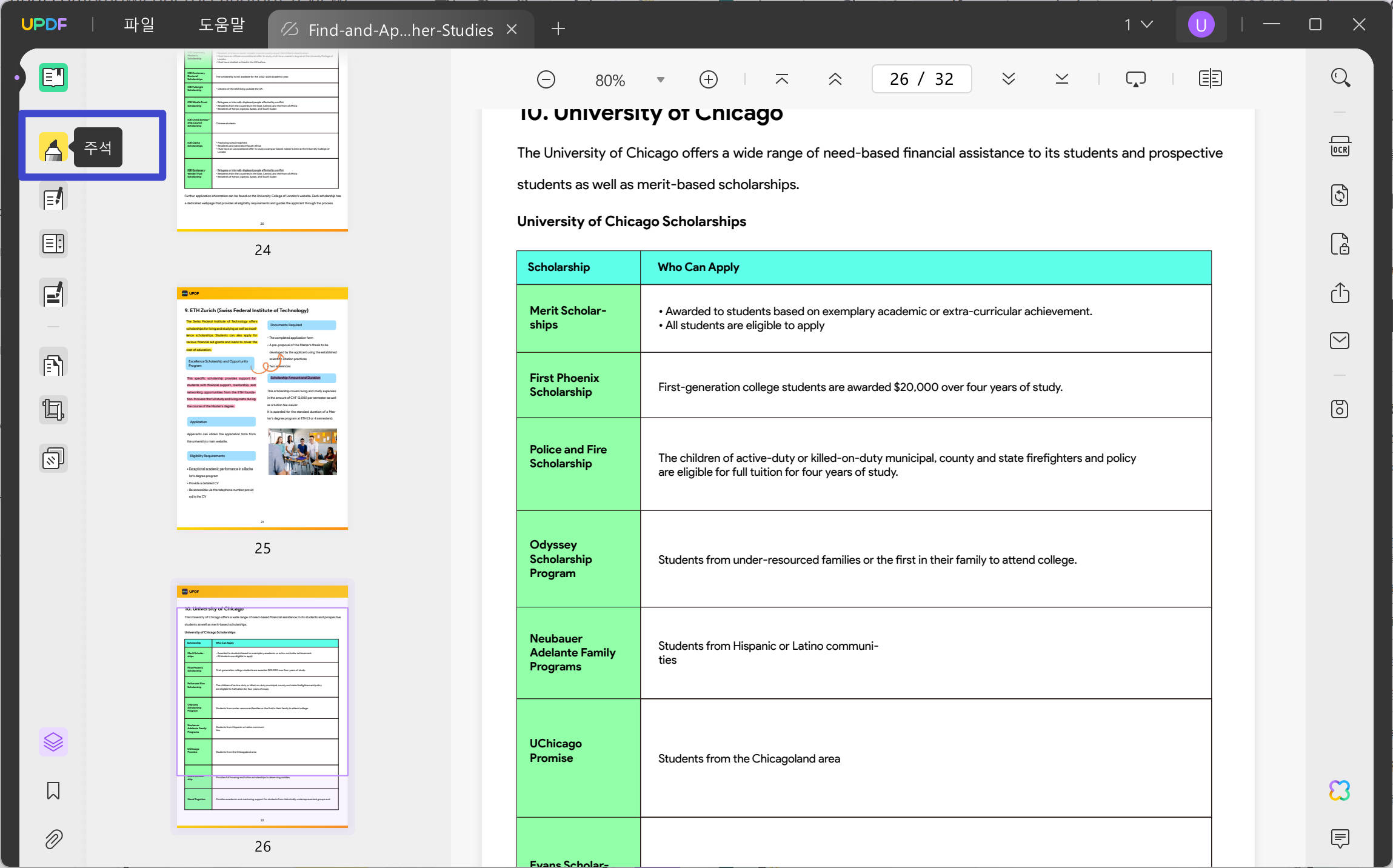Image resolution: width=1393 pixels, height=868 pixels.
Task: Open the Attachments paperclip panel
Action: (x=53, y=839)
